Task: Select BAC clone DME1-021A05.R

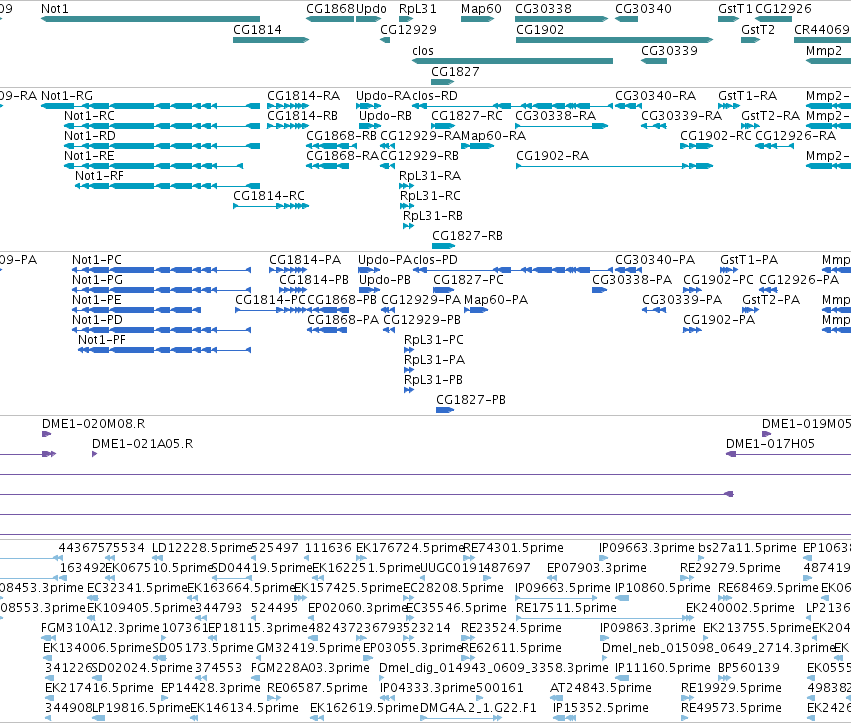Action: pyautogui.click(x=143, y=444)
